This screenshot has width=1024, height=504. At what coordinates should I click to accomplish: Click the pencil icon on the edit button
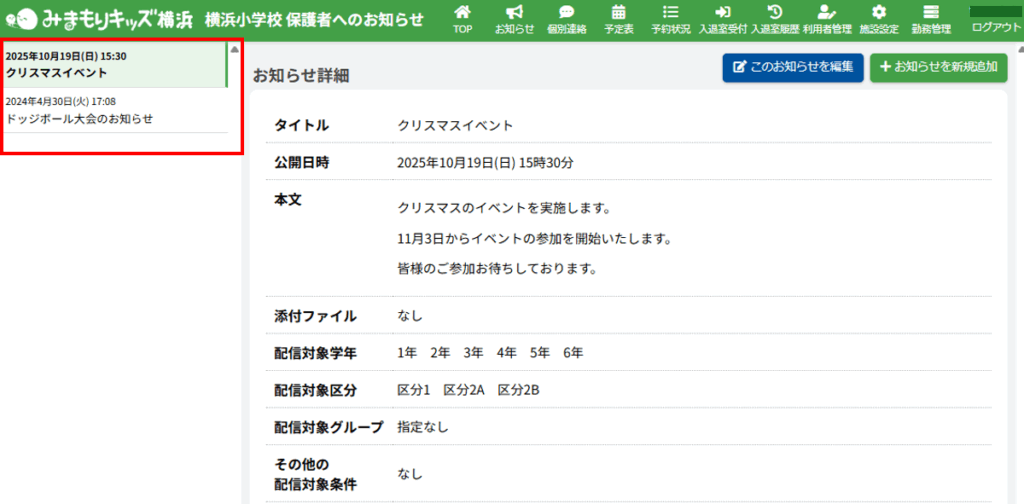(740, 67)
